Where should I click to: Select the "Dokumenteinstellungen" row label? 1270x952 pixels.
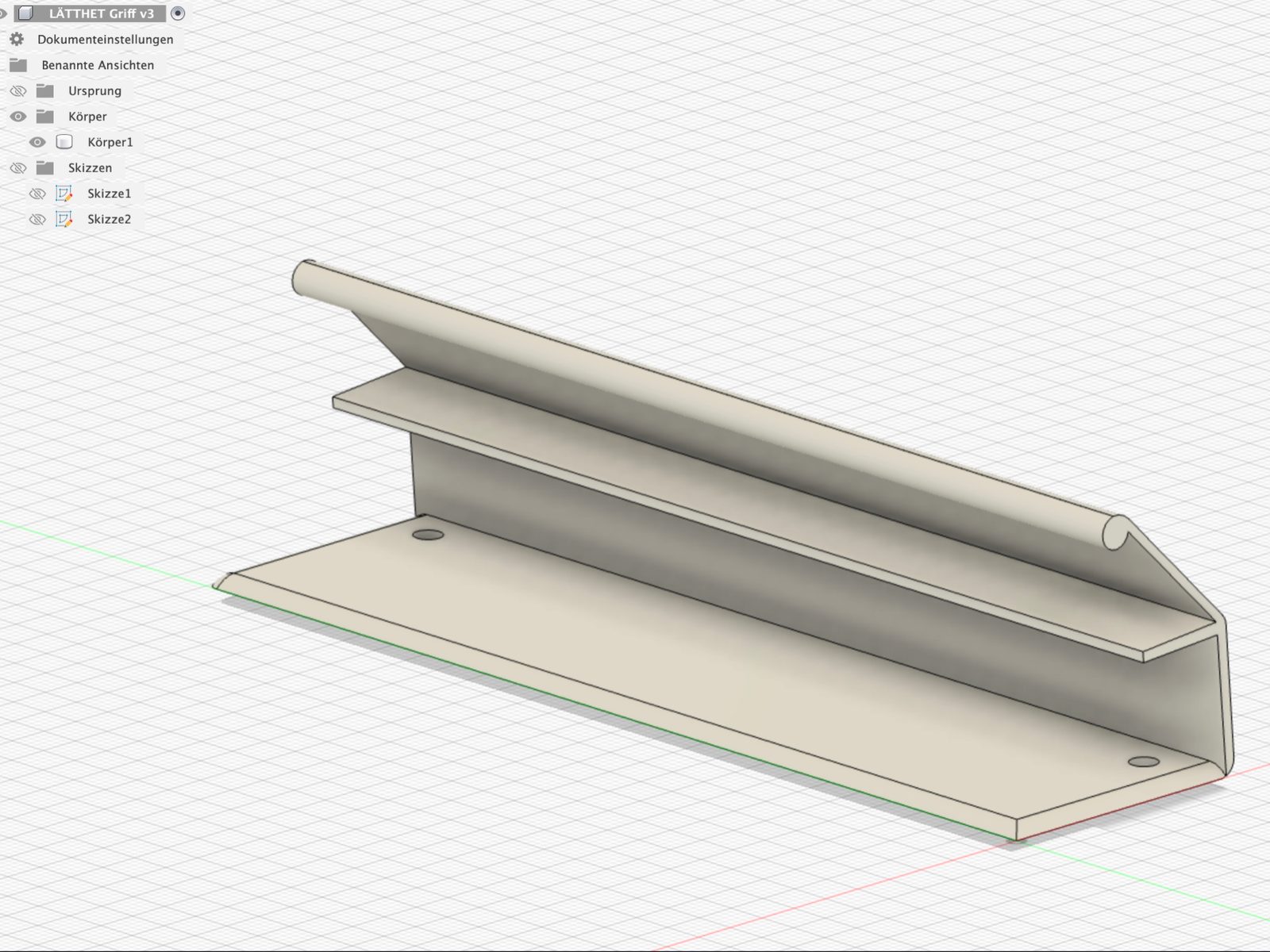click(106, 39)
